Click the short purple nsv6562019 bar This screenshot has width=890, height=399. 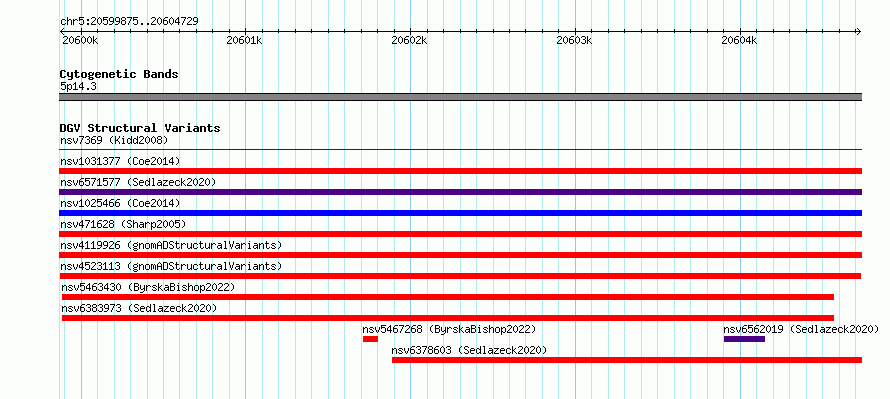coord(744,339)
